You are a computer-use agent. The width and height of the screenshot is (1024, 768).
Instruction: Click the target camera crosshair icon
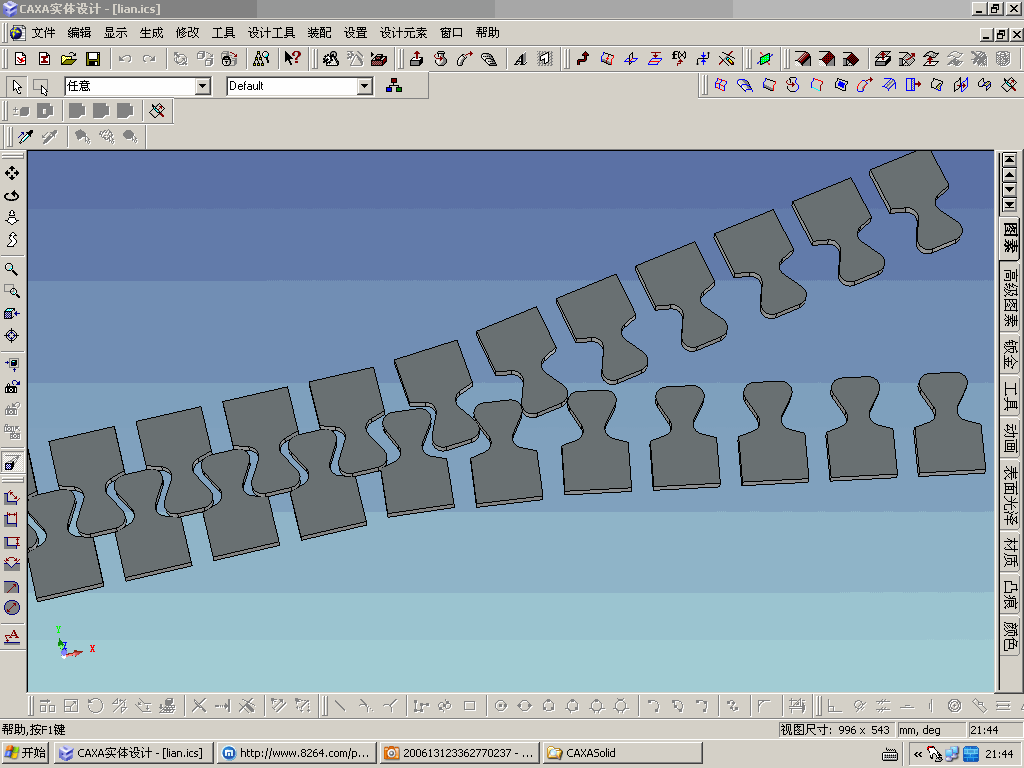click(12, 336)
